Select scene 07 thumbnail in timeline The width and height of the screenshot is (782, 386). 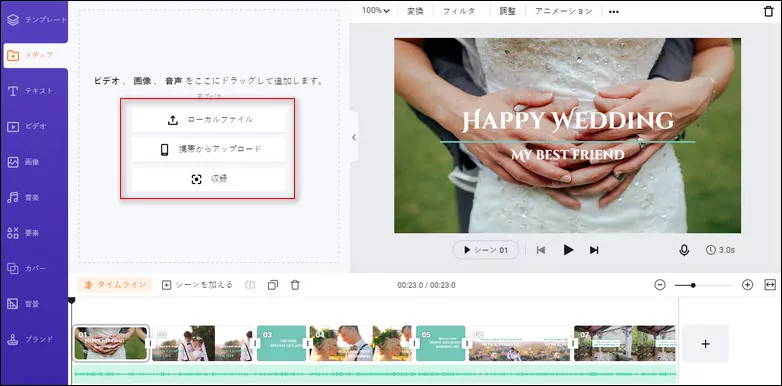(625, 343)
